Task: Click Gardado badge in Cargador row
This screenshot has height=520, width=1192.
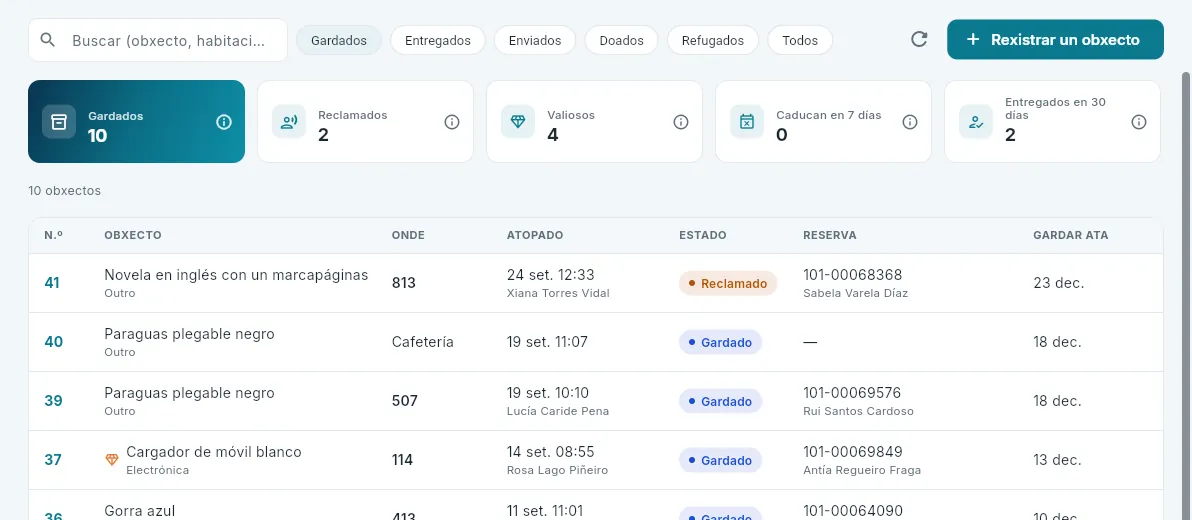Action: pyautogui.click(x=720, y=460)
